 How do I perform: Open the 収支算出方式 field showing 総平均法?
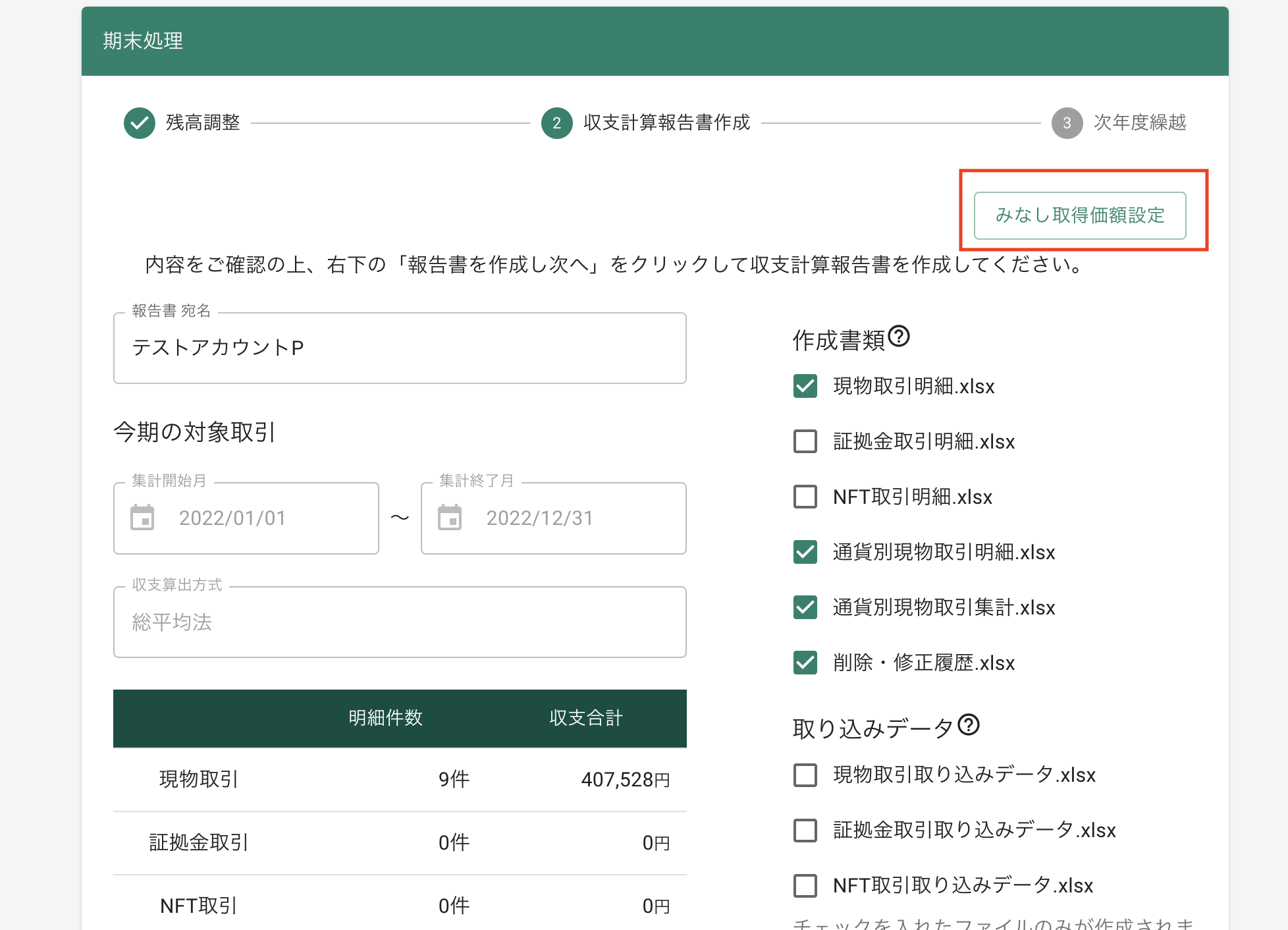click(400, 622)
